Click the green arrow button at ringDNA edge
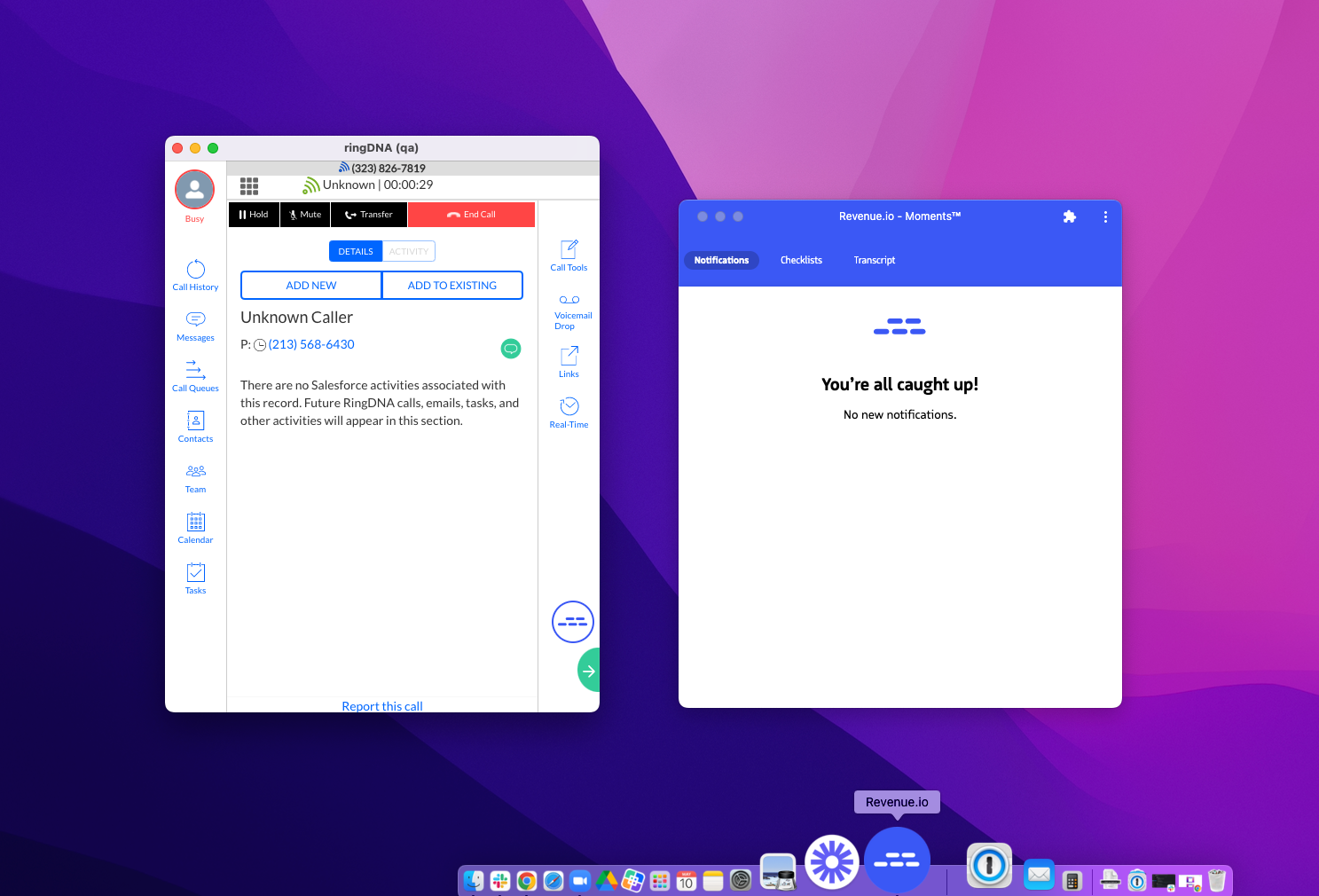The width and height of the screenshot is (1319, 896). [x=588, y=671]
